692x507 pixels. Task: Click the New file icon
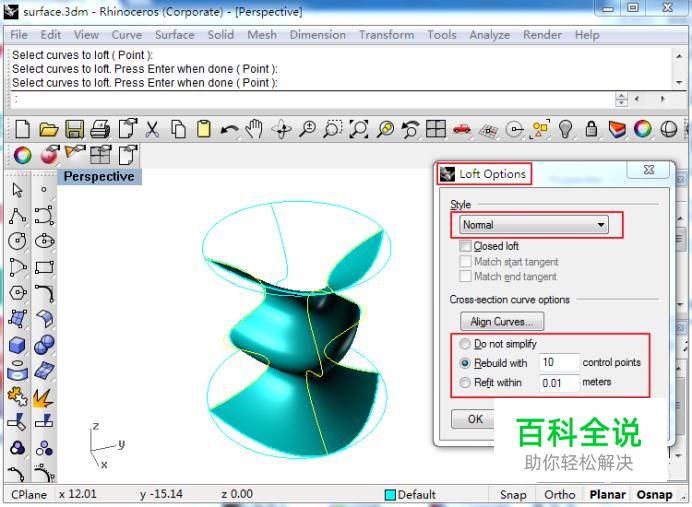(x=22, y=129)
